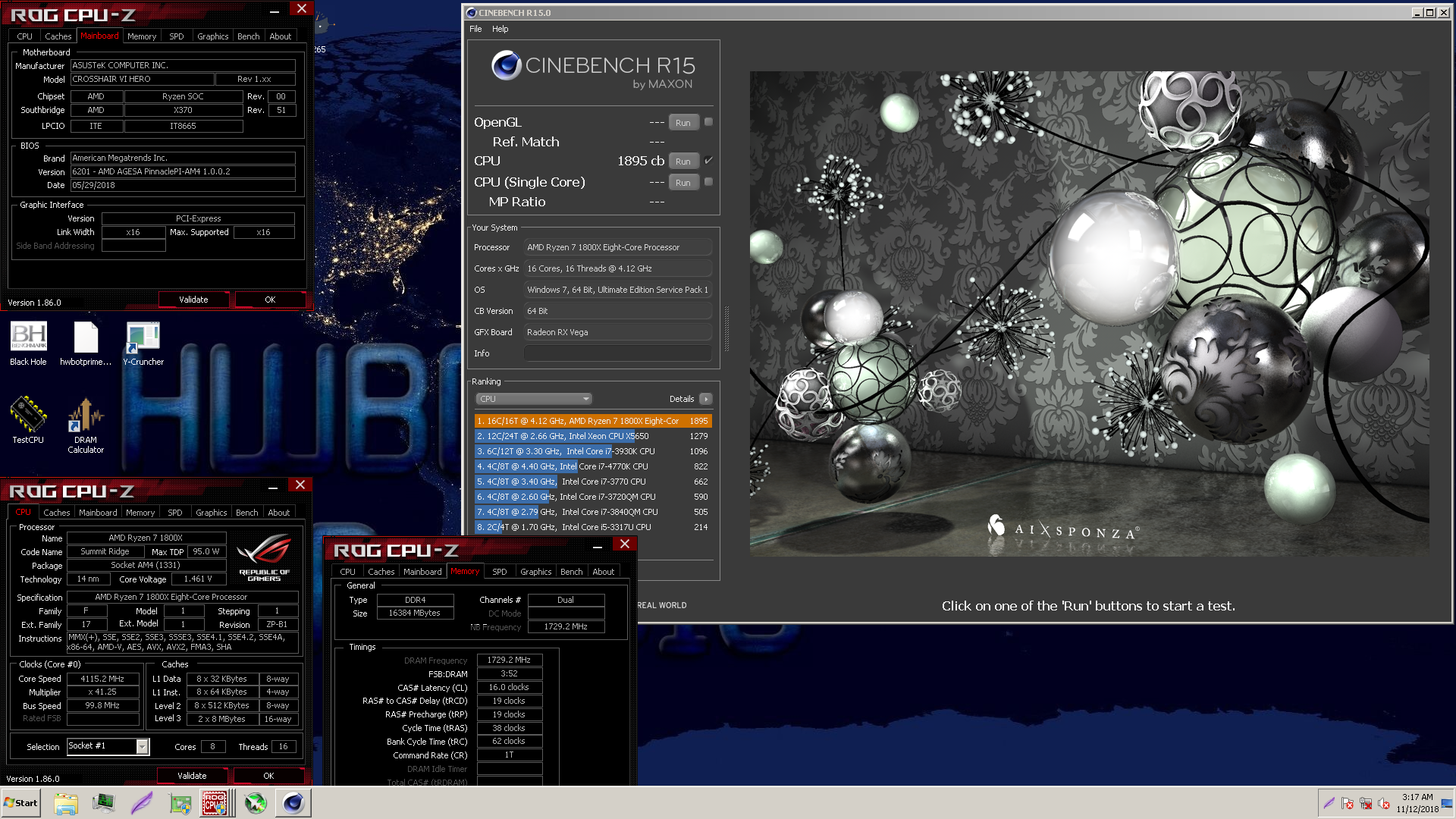This screenshot has height=819, width=1456.
Task: Open the About tab in Memory CPU-Z window
Action: click(604, 572)
